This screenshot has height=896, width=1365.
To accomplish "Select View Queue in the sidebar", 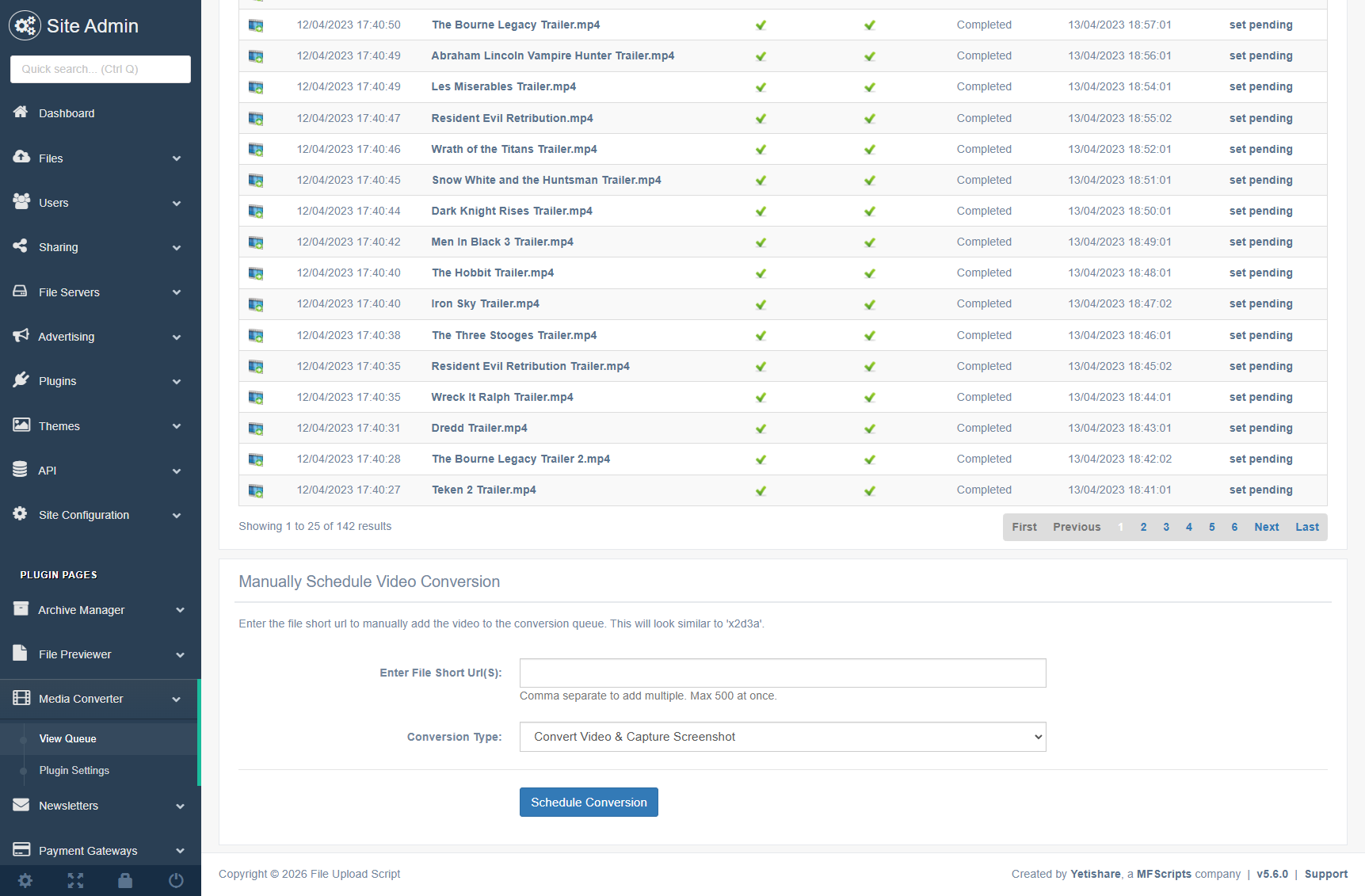I will point(68,738).
